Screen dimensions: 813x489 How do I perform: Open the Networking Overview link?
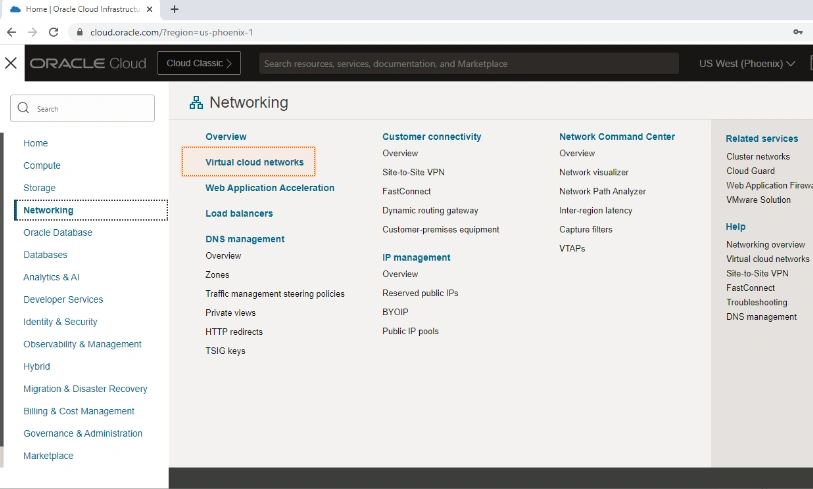226,136
